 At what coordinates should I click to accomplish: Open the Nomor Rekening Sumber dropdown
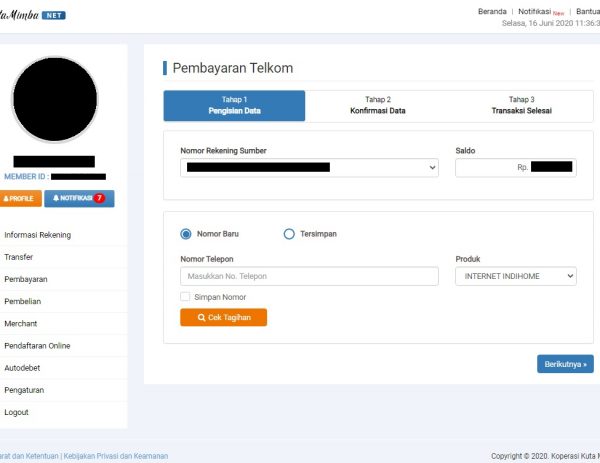pyautogui.click(x=309, y=168)
